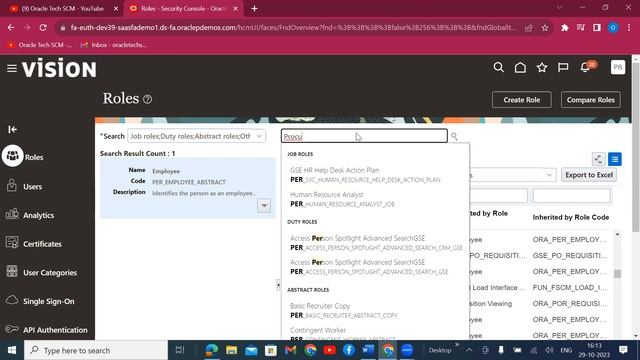Open the Certificates sidebar icon
The width and height of the screenshot is (640, 360).
click(12, 243)
